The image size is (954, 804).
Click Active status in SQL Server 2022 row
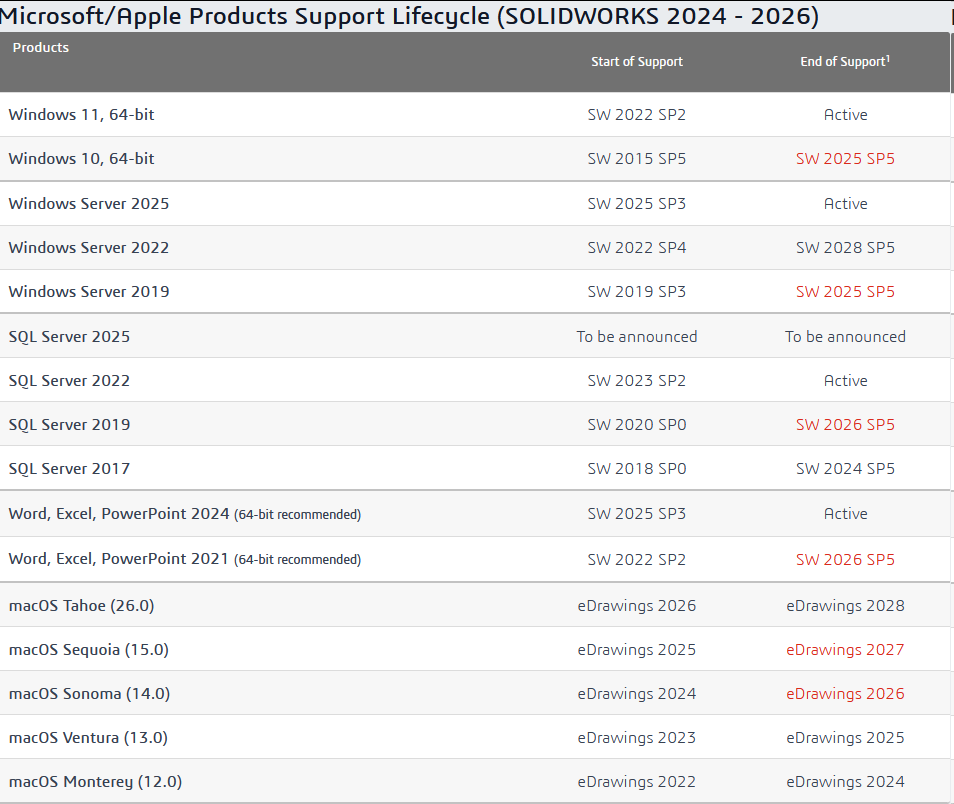click(845, 380)
